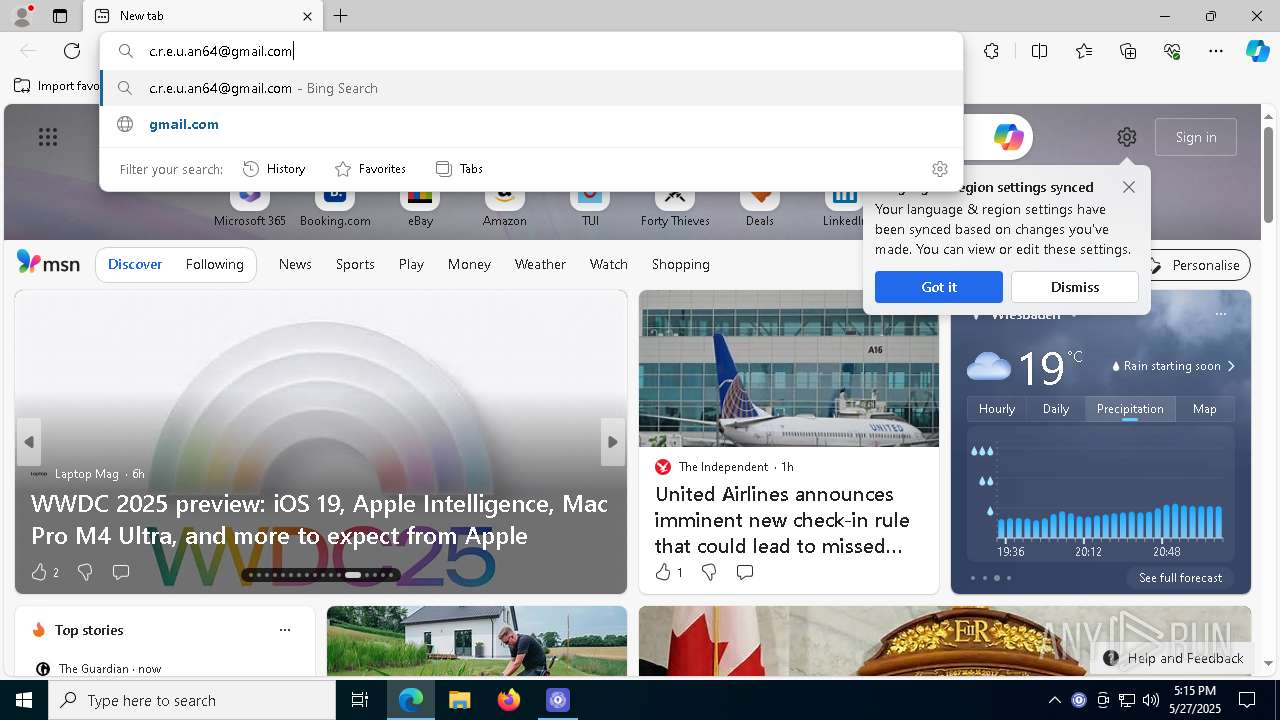
Task: Open Top stories more options
Action: click(285, 630)
